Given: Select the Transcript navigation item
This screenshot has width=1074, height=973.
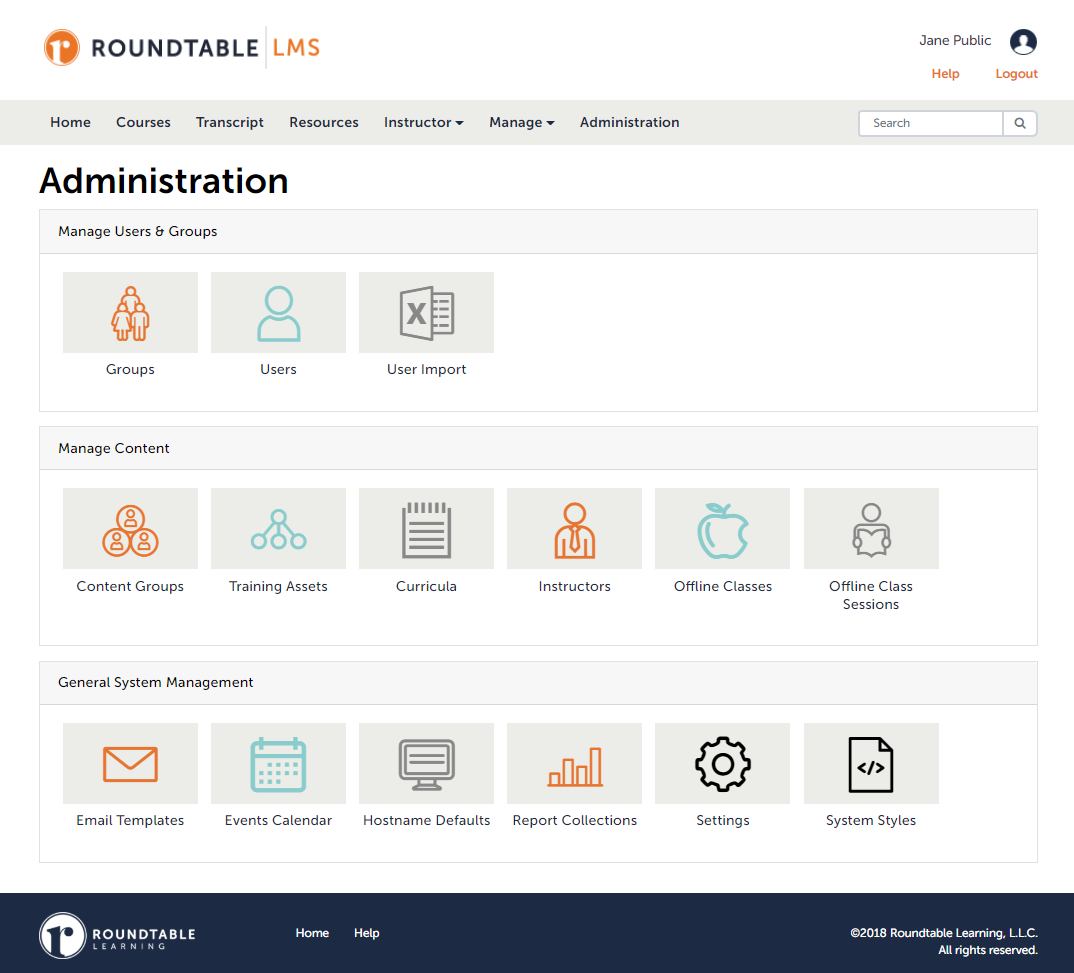Looking at the screenshot, I should tap(229, 122).
